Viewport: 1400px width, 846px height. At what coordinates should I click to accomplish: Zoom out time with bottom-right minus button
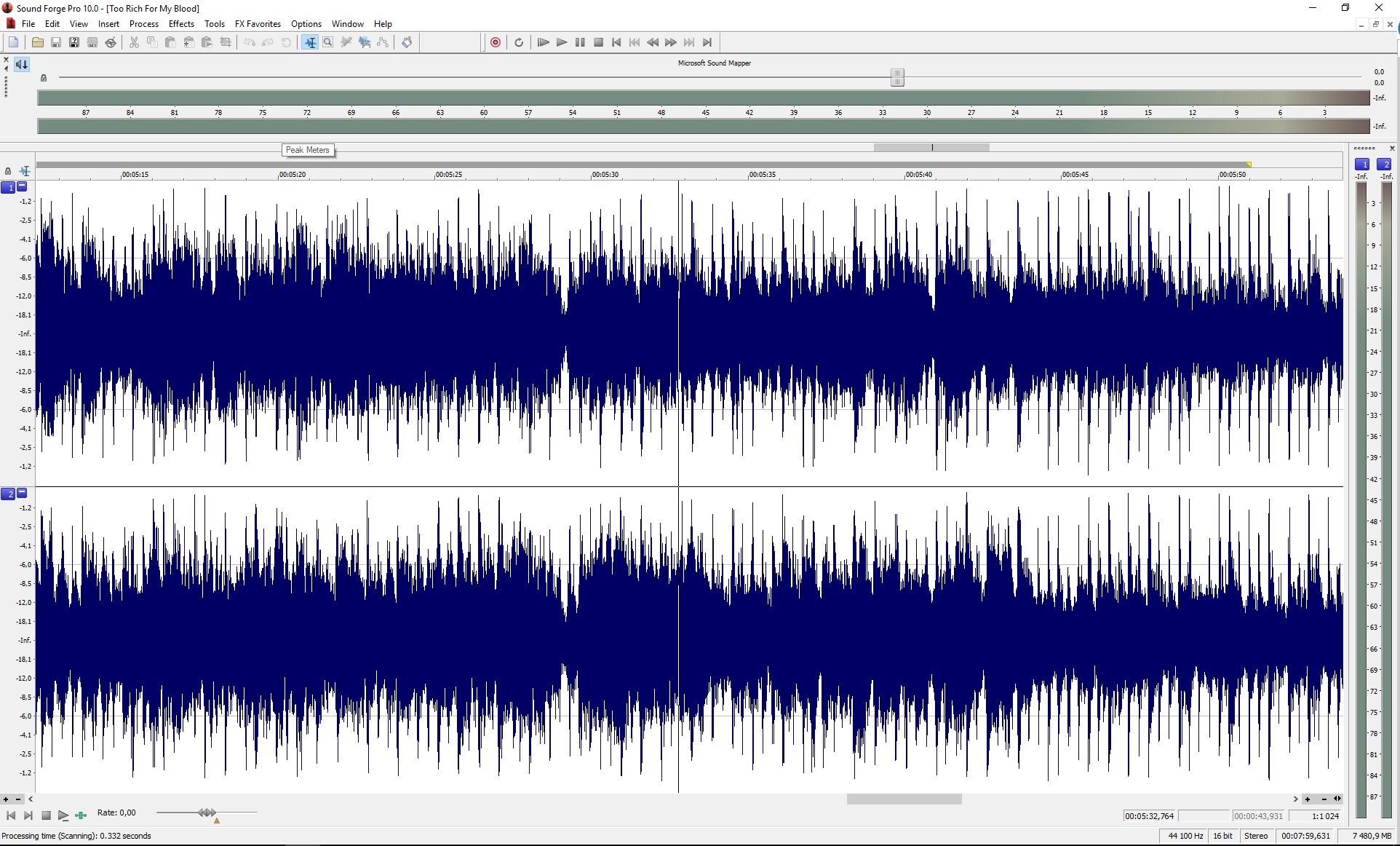pos(1324,799)
